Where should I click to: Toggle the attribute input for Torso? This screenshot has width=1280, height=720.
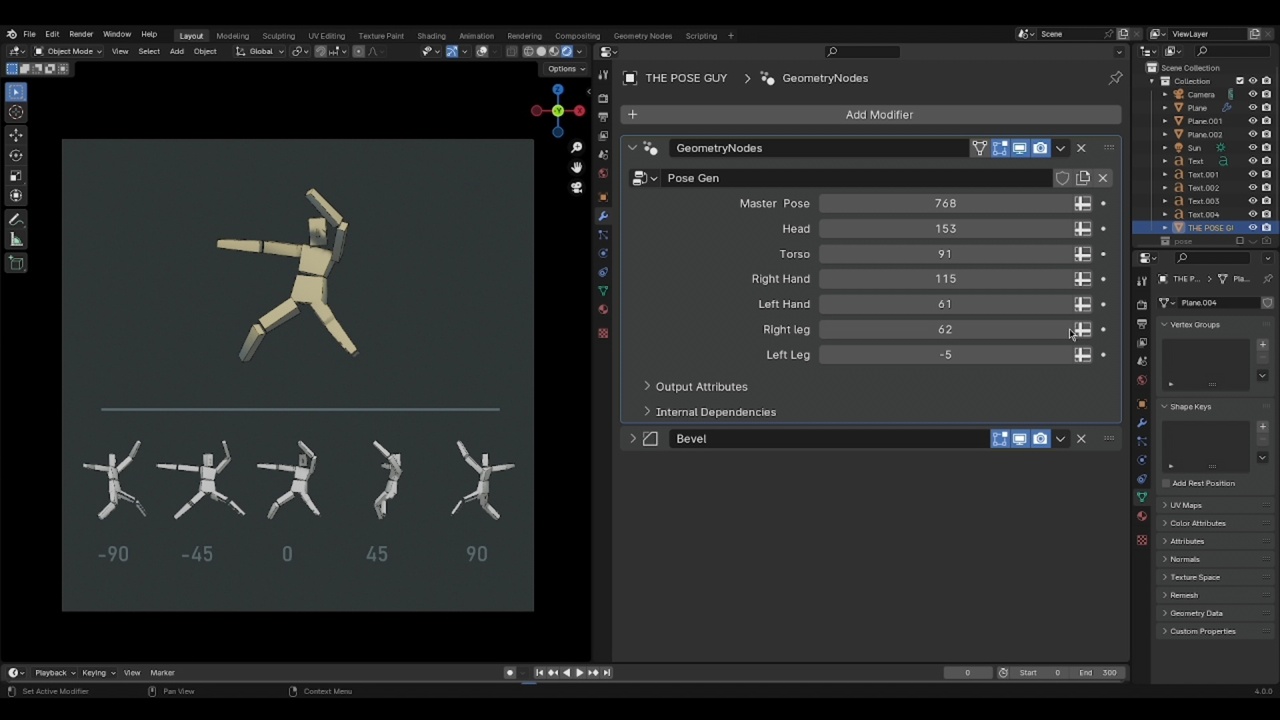[1082, 254]
